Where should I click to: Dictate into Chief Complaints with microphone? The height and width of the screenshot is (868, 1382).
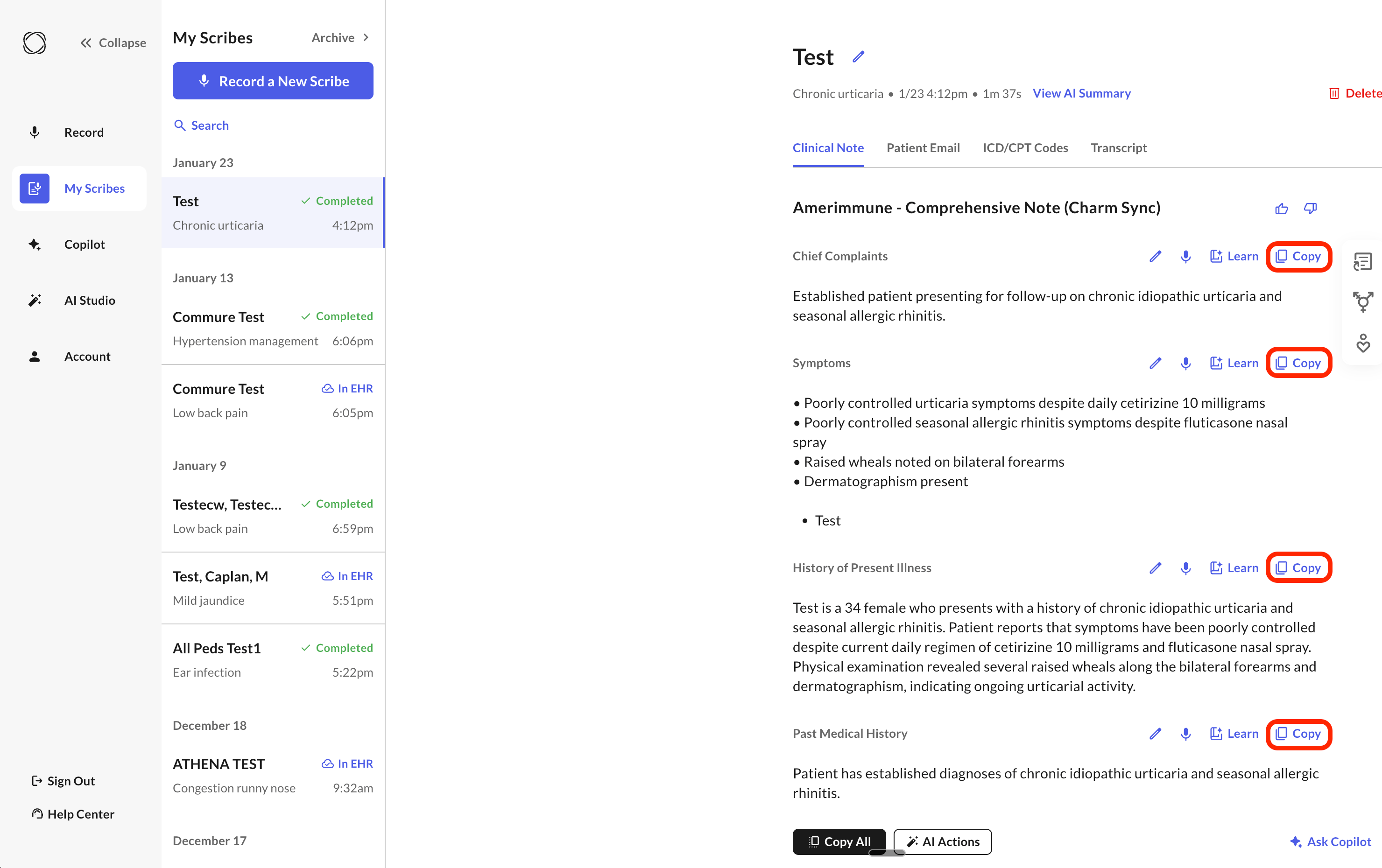[1186, 257]
